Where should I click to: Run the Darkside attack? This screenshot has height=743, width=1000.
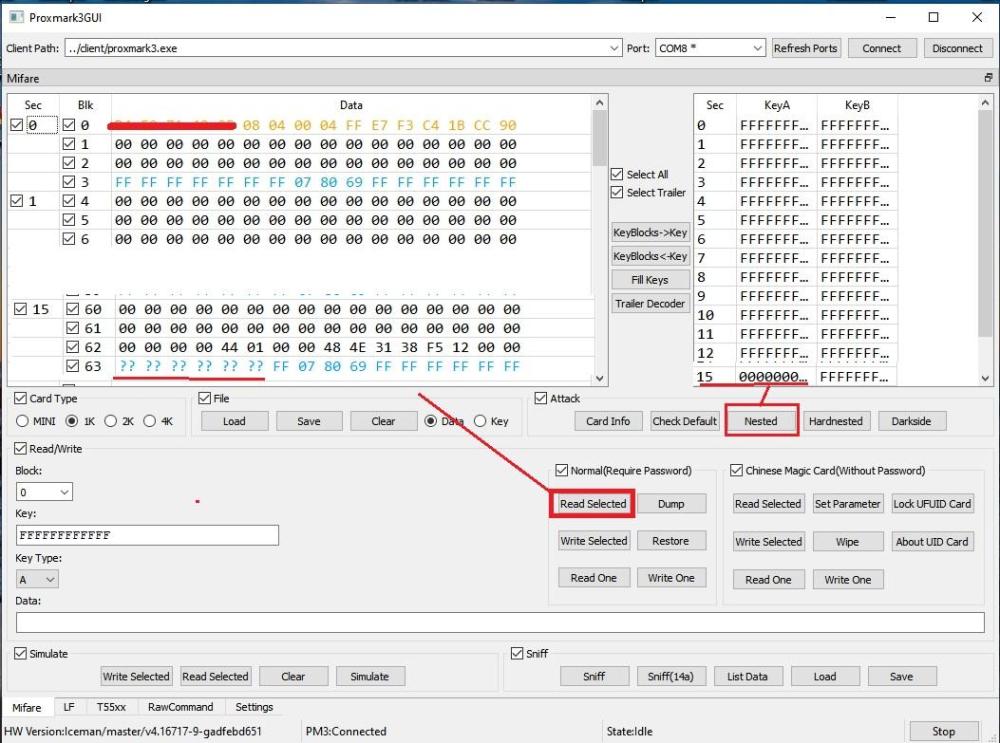click(911, 421)
